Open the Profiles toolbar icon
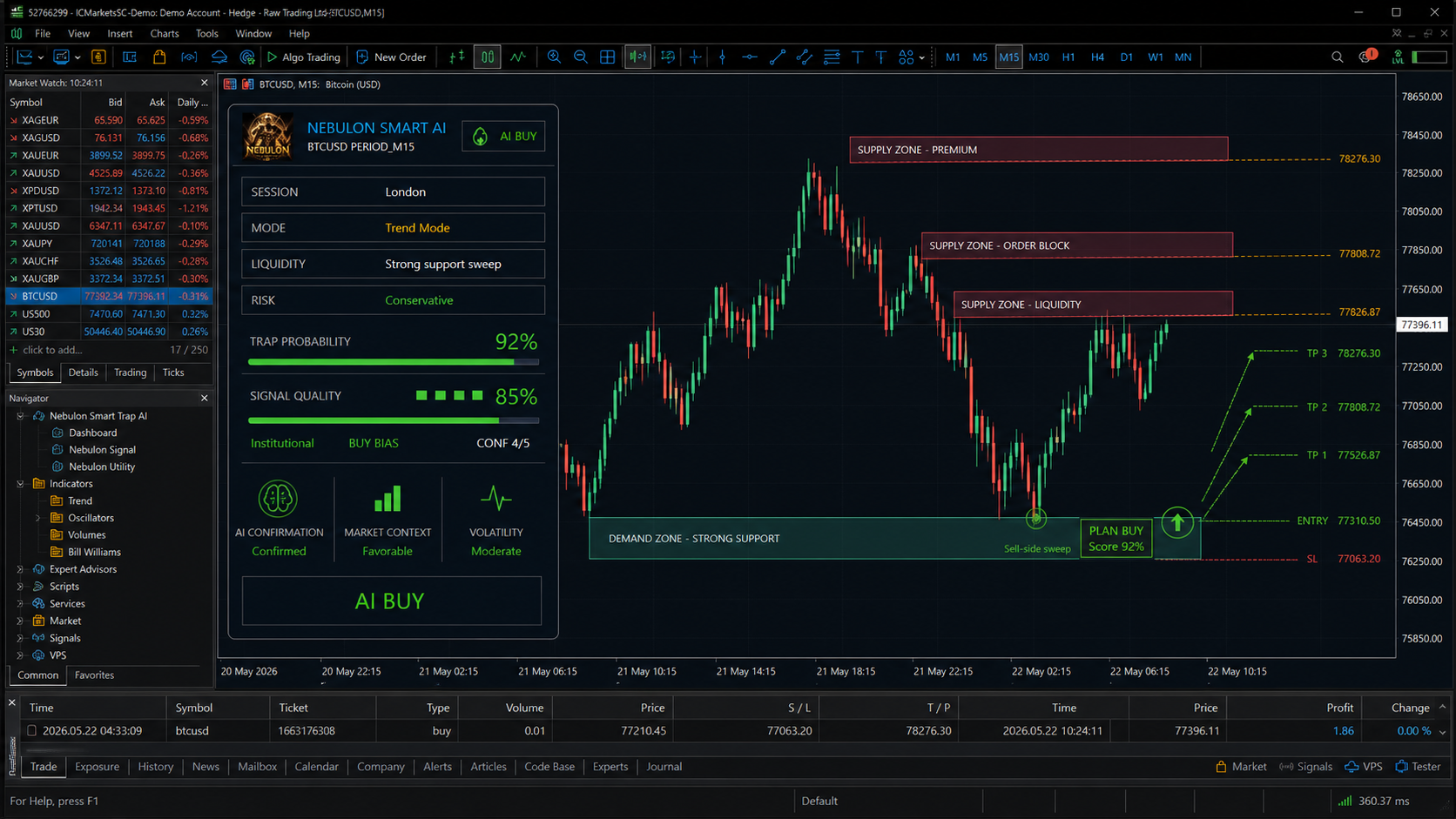The width and height of the screenshot is (1456, 819). (61, 57)
